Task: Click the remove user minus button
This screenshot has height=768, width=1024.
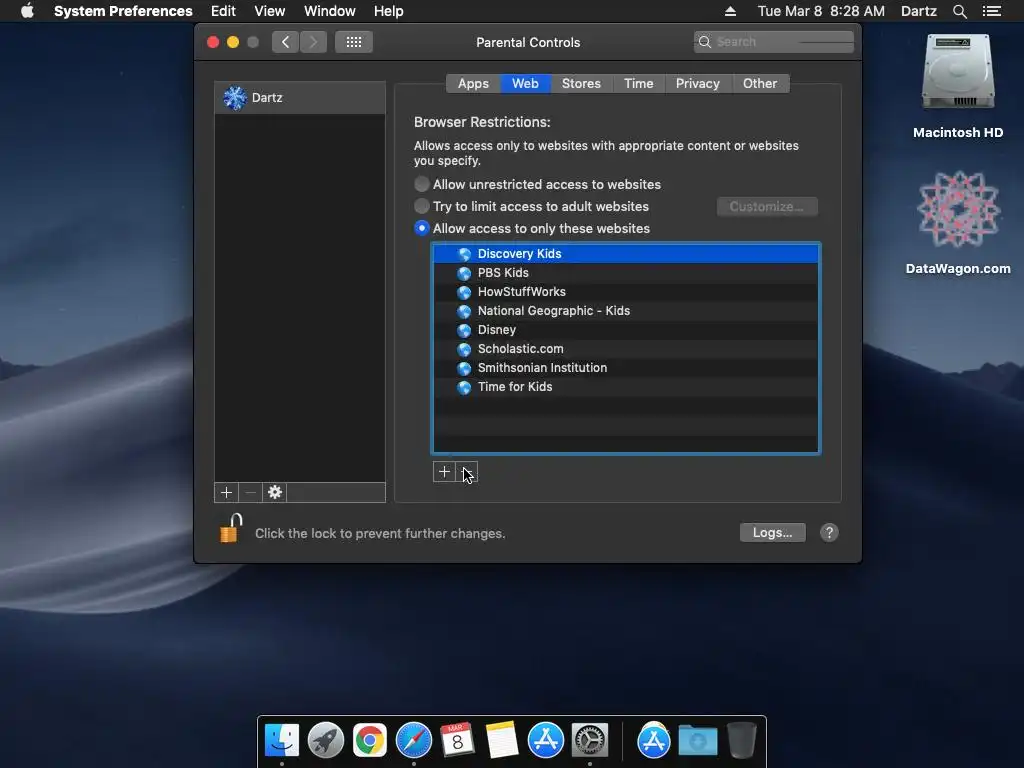Action: 251,492
